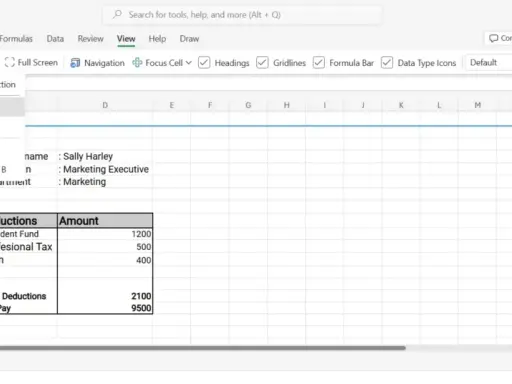Click the cell containing Sally Harley
This screenshot has height=384, width=512.
coord(105,156)
